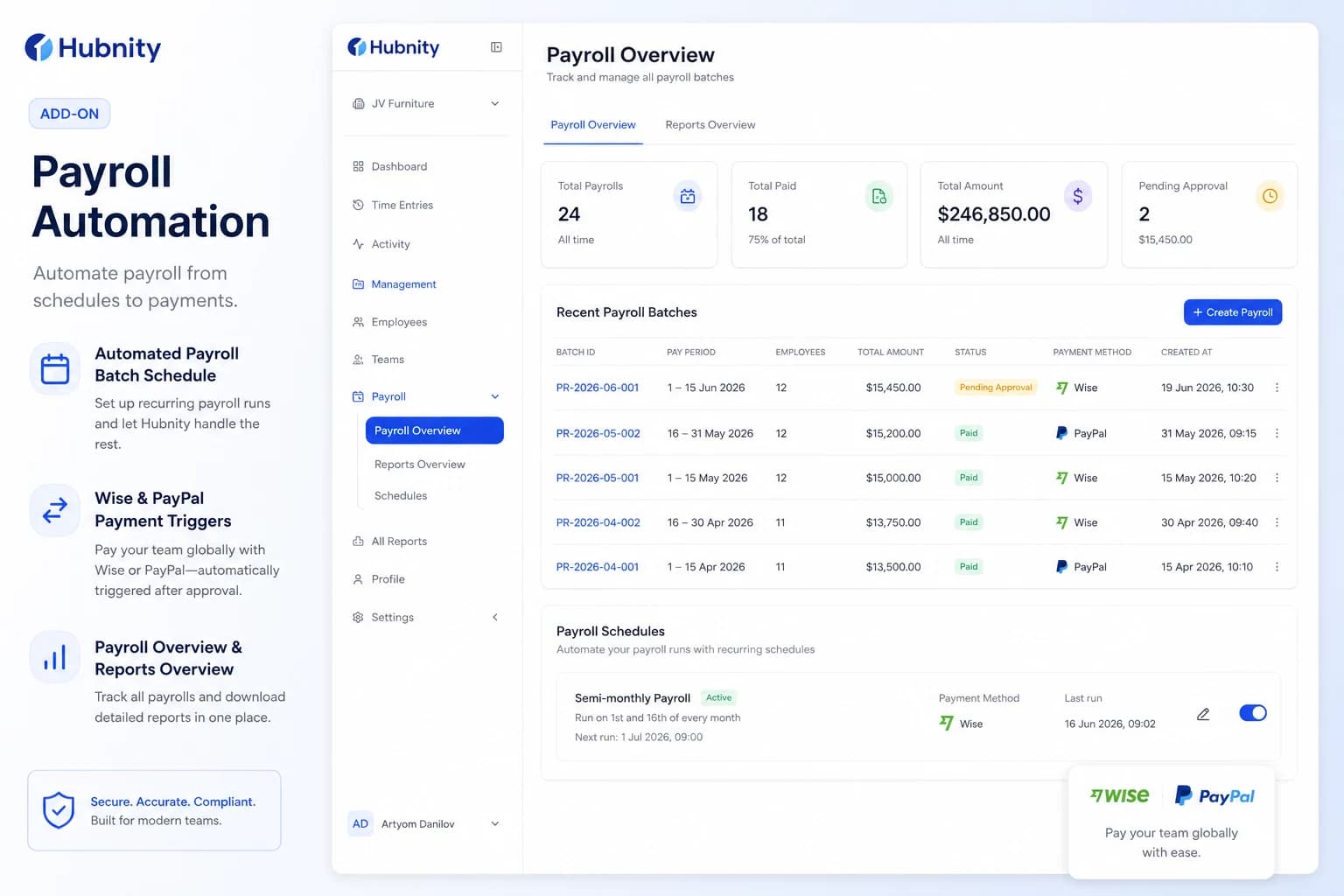Click Paid badge in PR-2026-05-002 row
1344x896 pixels.
pos(969,433)
